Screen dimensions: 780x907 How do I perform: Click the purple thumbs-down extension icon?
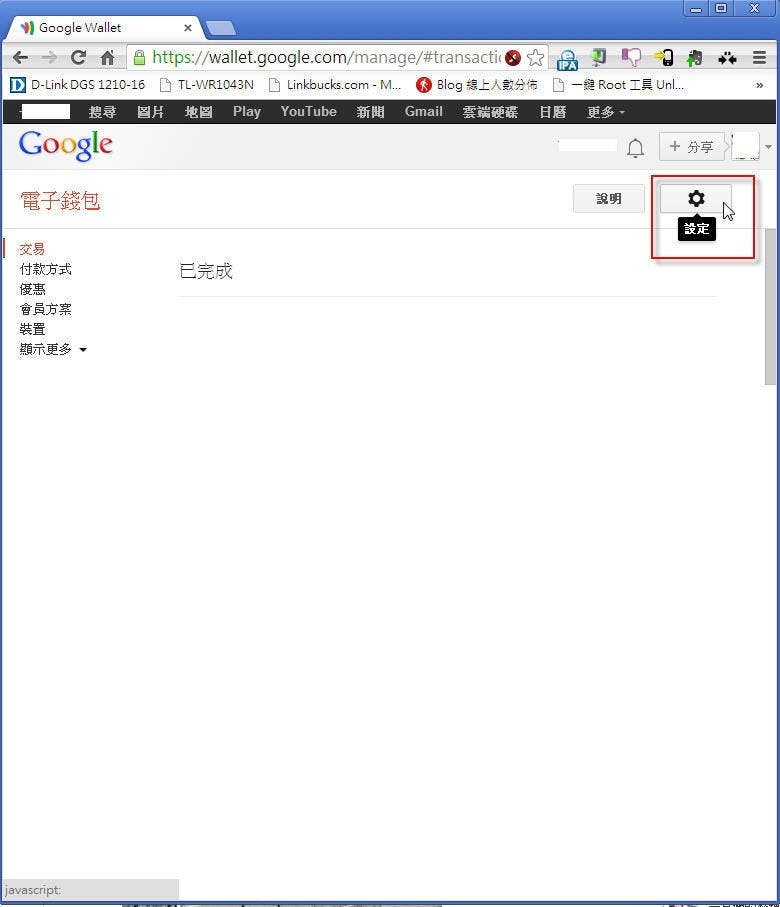click(631, 57)
